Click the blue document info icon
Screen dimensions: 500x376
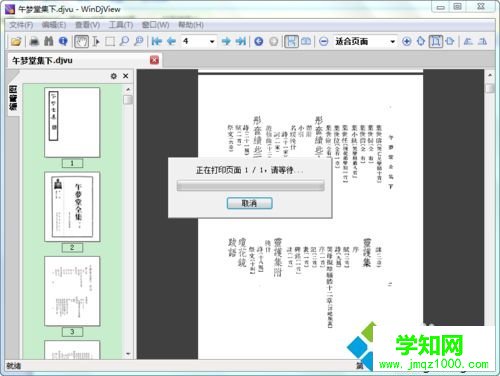point(63,41)
